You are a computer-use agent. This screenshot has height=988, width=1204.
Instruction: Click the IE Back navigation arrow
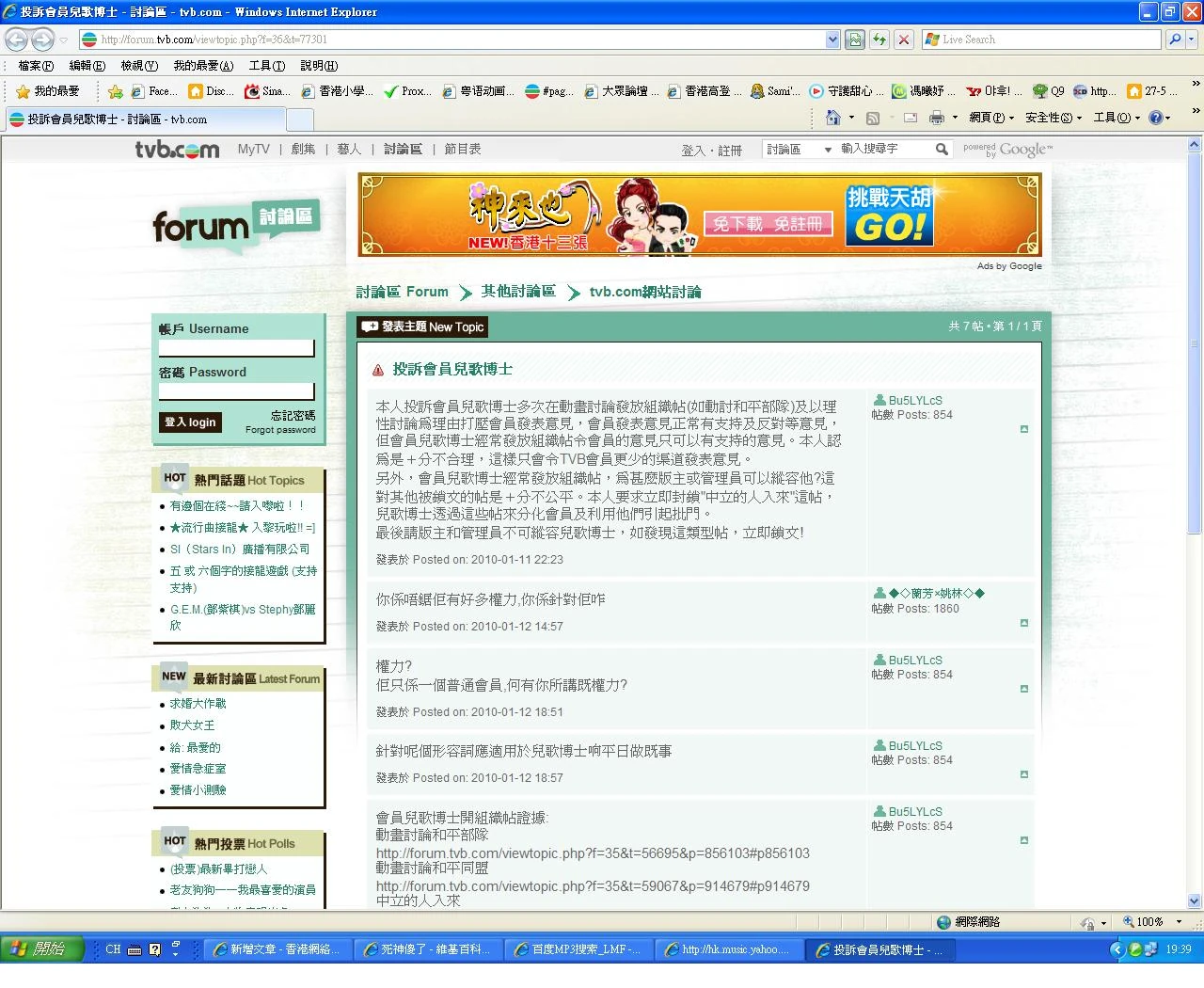point(17,40)
